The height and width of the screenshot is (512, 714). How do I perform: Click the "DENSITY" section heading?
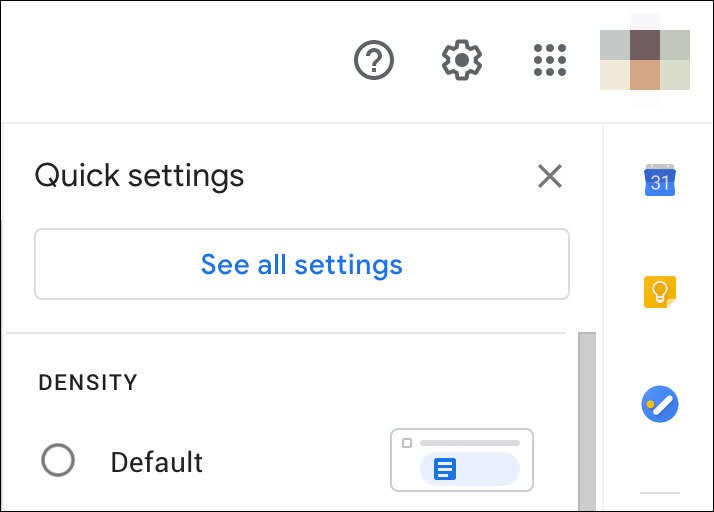[88, 382]
